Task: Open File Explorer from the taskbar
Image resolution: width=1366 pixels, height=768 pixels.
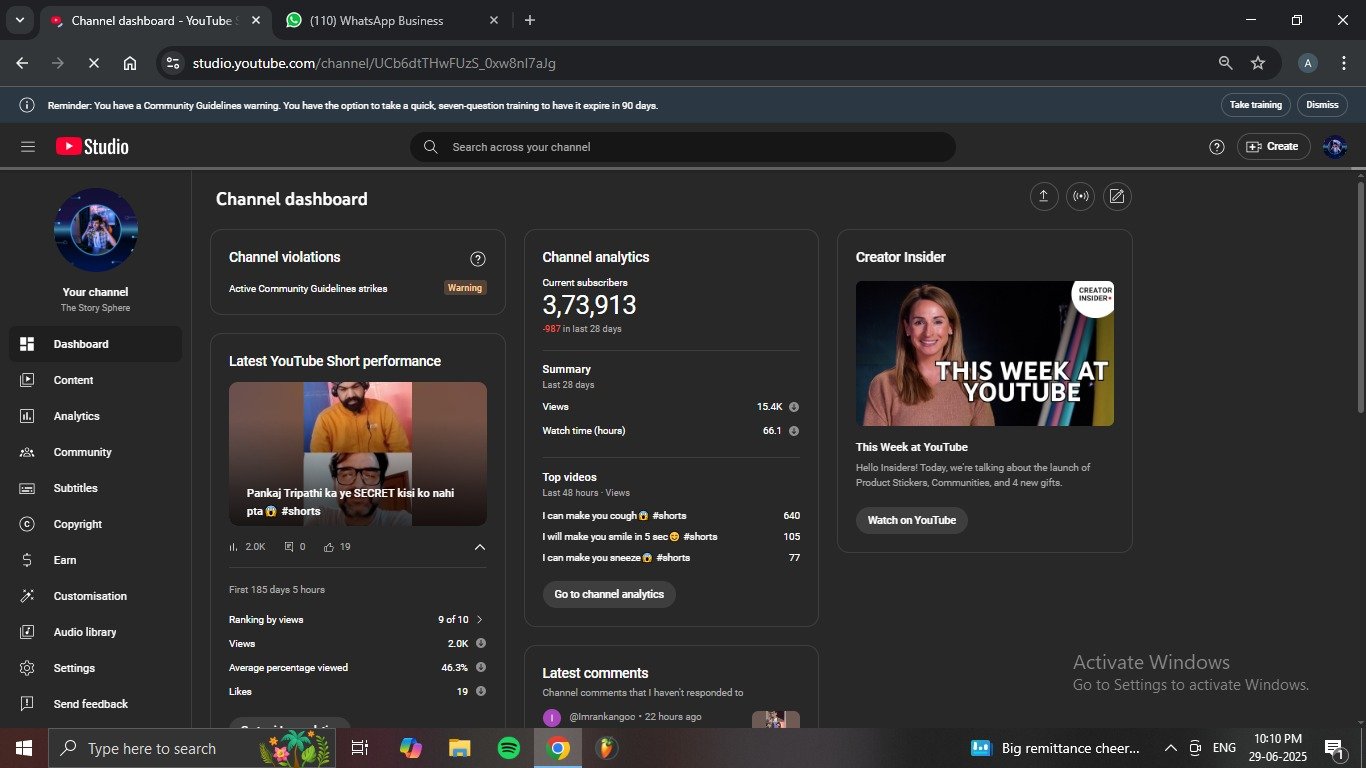Action: [x=460, y=748]
